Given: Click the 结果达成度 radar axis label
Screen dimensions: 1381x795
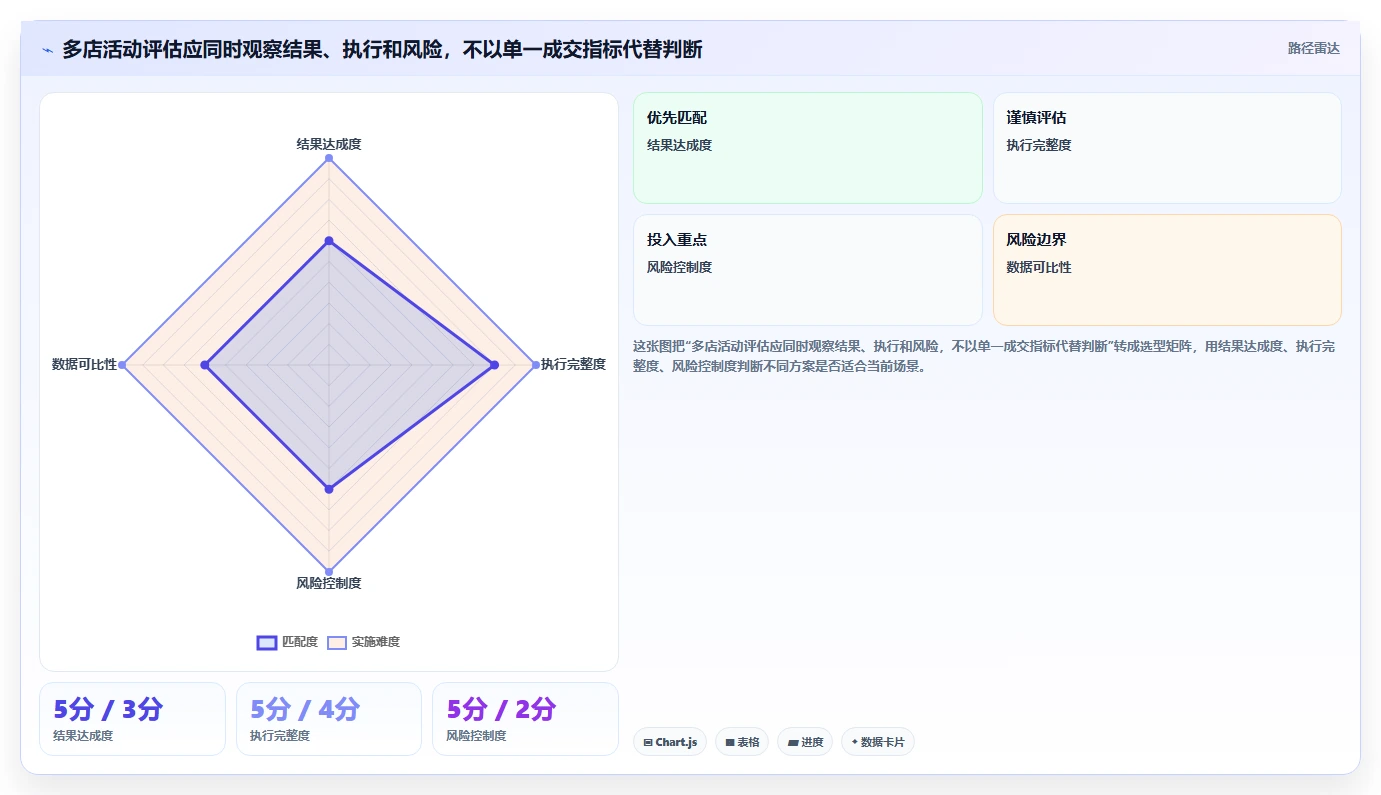Looking at the screenshot, I should point(329,144).
